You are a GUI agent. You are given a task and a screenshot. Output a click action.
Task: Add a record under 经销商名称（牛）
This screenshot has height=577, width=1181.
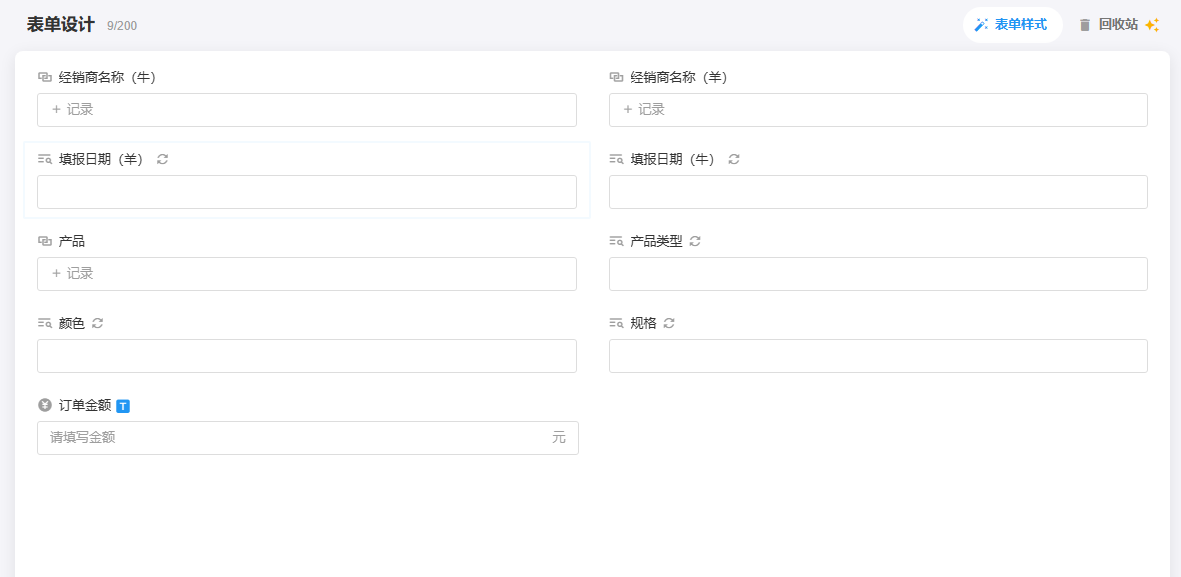click(73, 110)
